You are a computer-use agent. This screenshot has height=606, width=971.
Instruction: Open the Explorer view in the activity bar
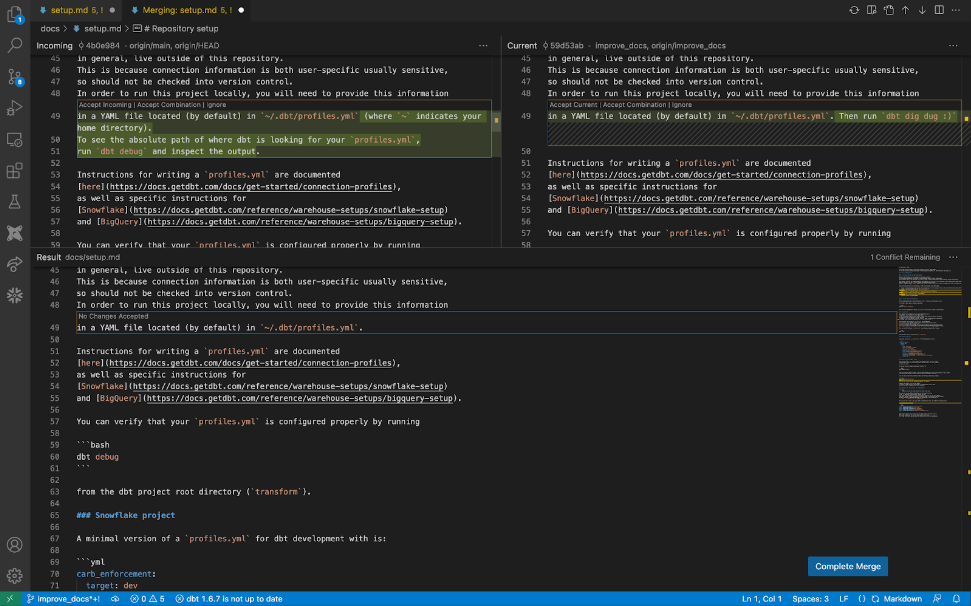pyautogui.click(x=14, y=14)
